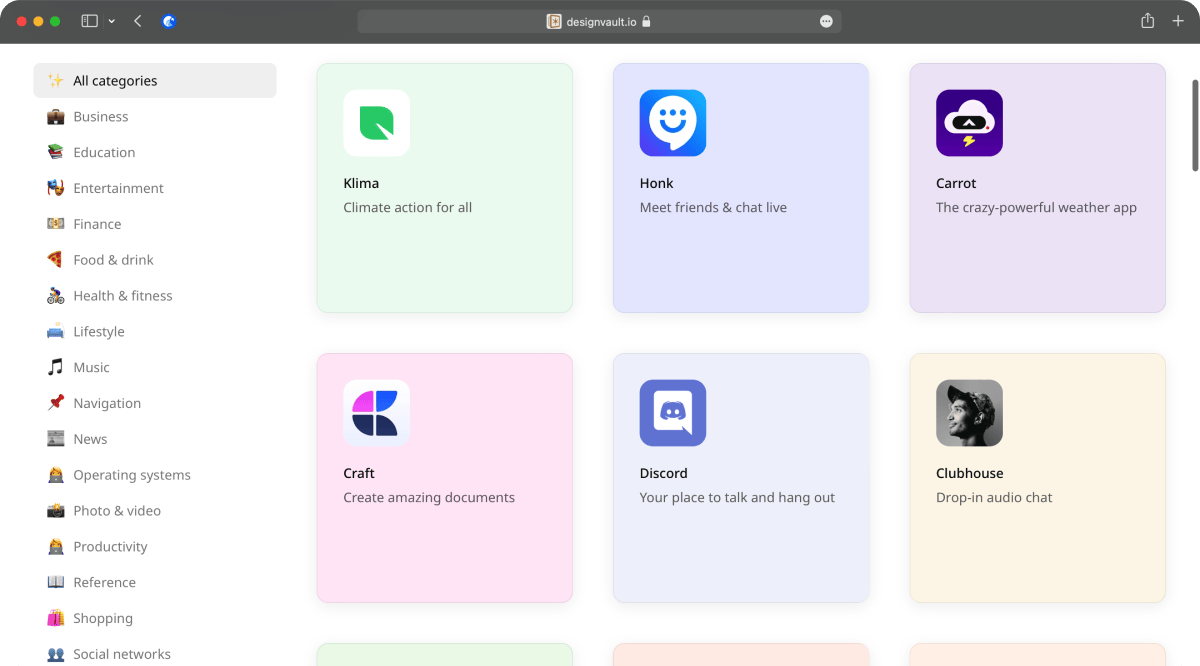The image size is (1200, 666).
Task: Click the people icon next to Social networks
Action: 56,654
